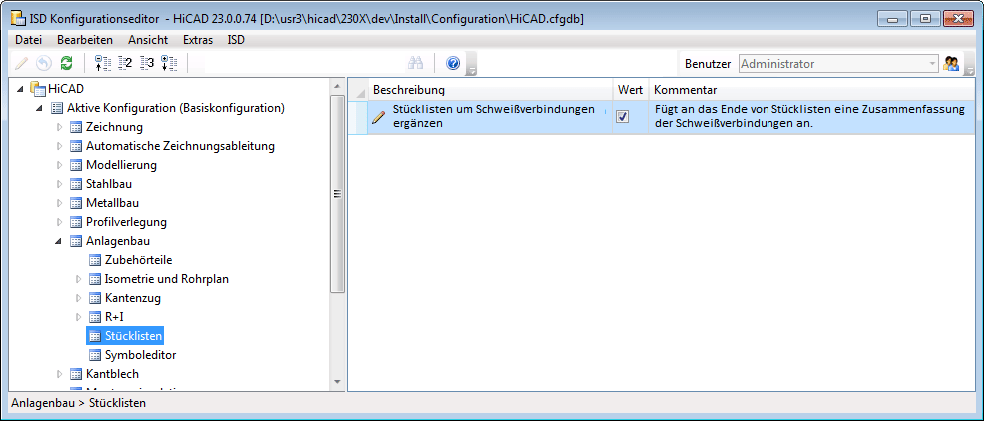Click the HiCAD root folder icon
Image resolution: width=984 pixels, height=421 pixels.
click(38, 89)
